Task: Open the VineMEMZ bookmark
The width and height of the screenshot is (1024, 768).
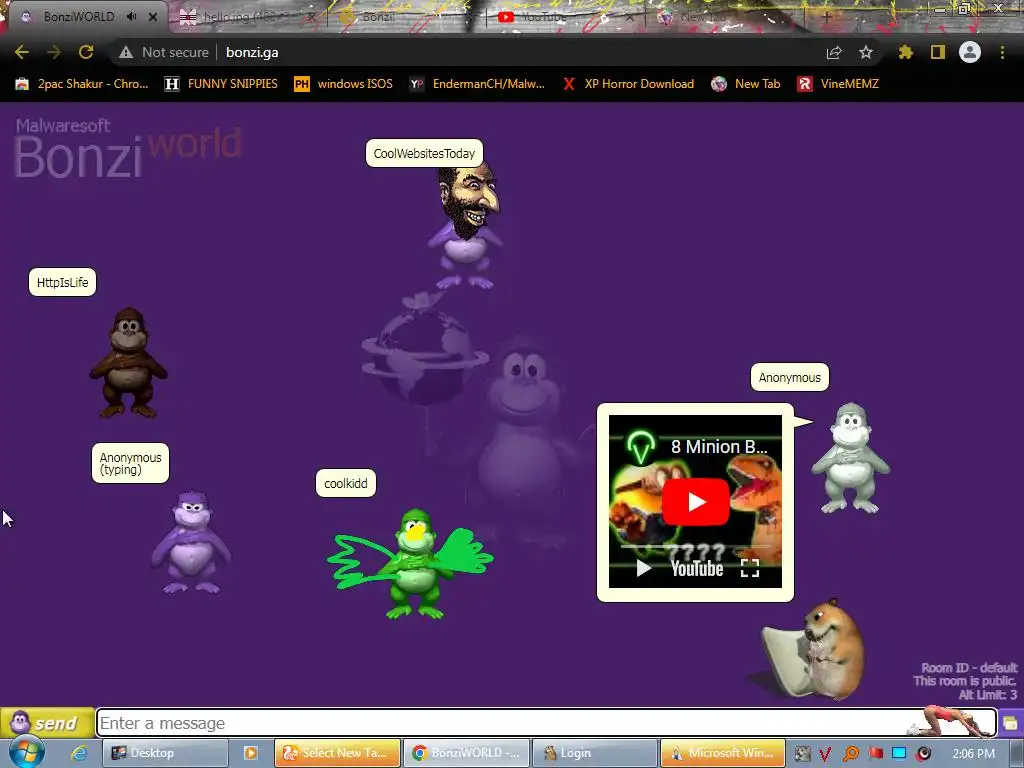Action: (x=838, y=84)
